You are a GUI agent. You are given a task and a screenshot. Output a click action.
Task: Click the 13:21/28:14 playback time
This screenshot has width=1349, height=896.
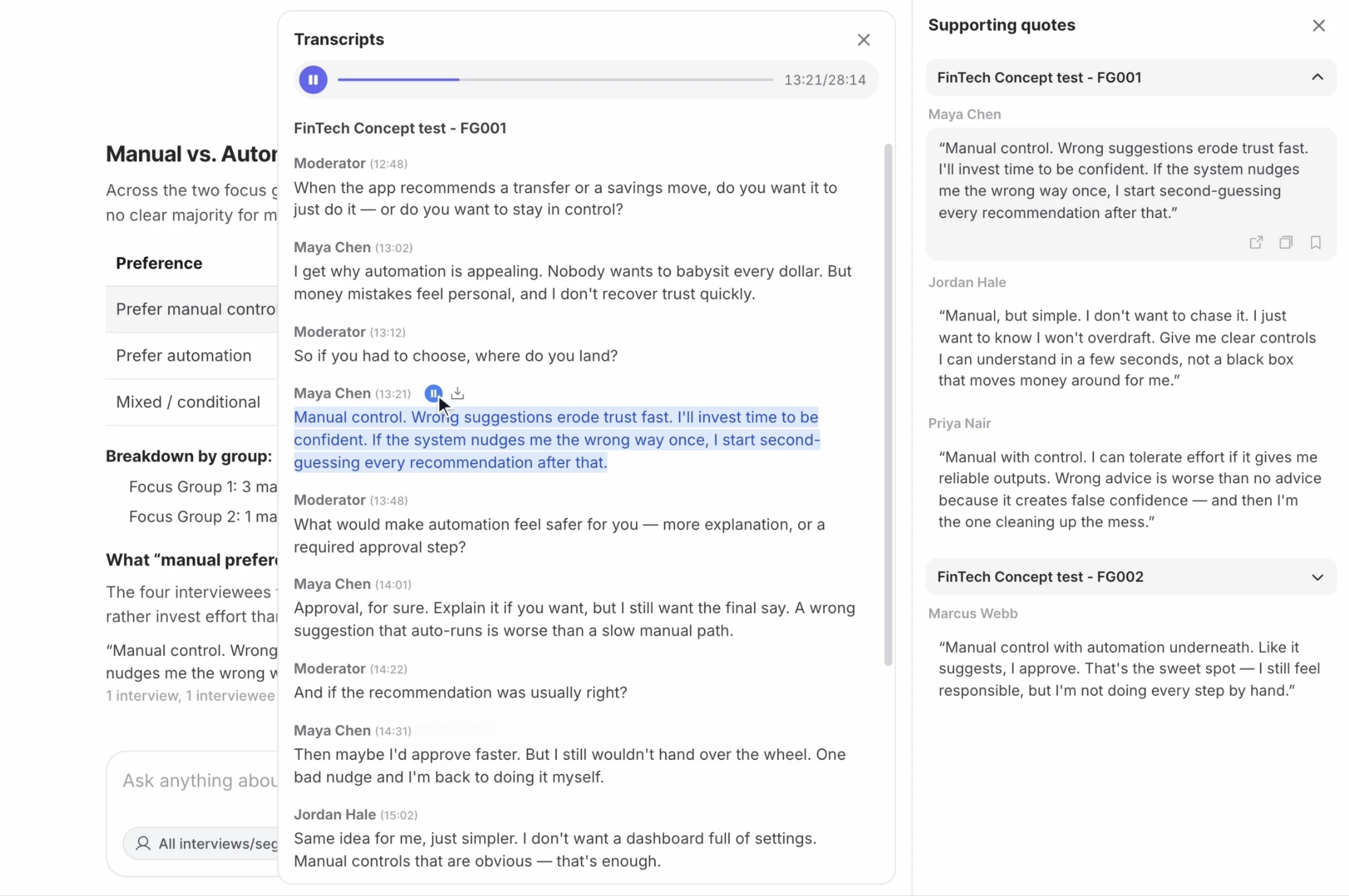[824, 80]
